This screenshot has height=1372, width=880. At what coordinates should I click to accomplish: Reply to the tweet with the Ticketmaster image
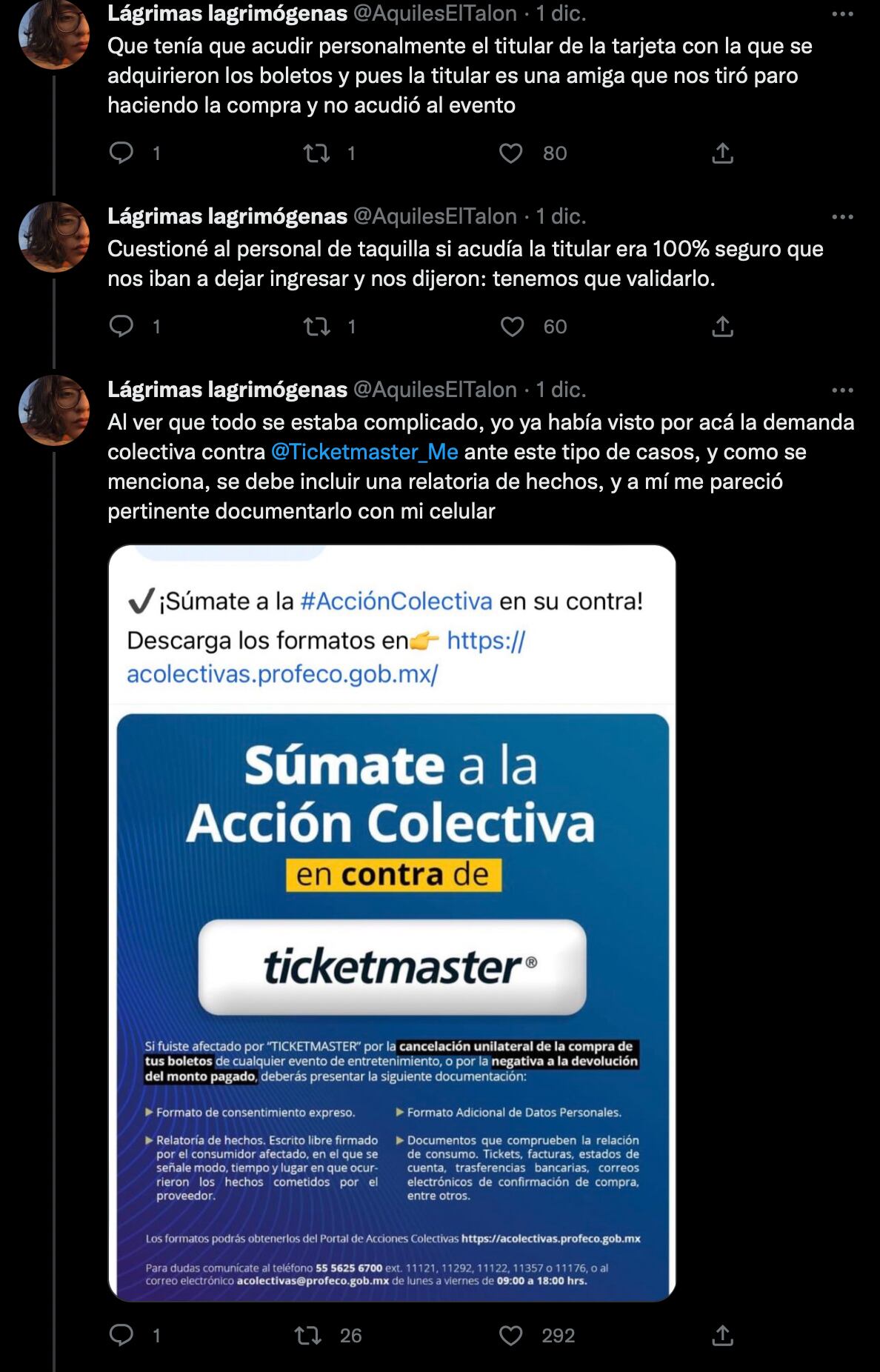tap(121, 1335)
